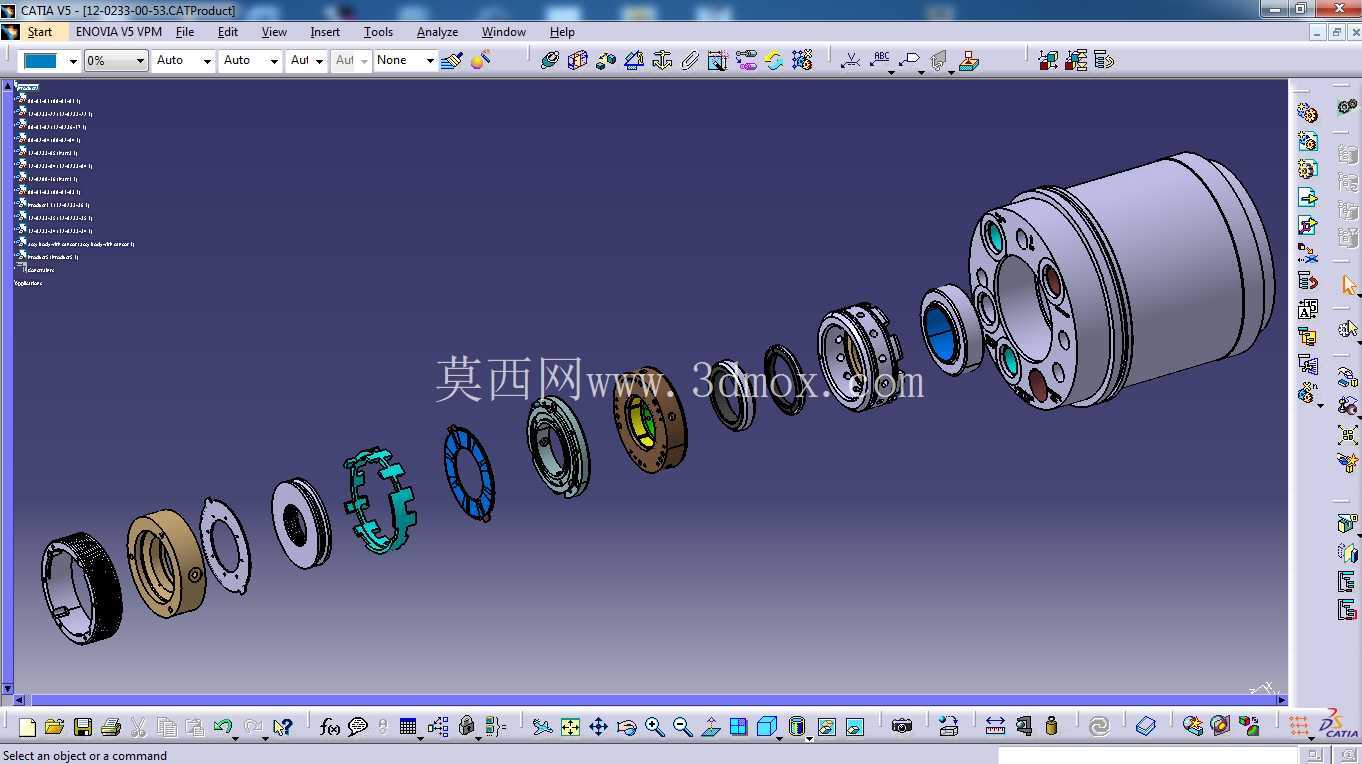1362x764 pixels.
Task: Add a Text with Leader annotation
Action: point(880,59)
